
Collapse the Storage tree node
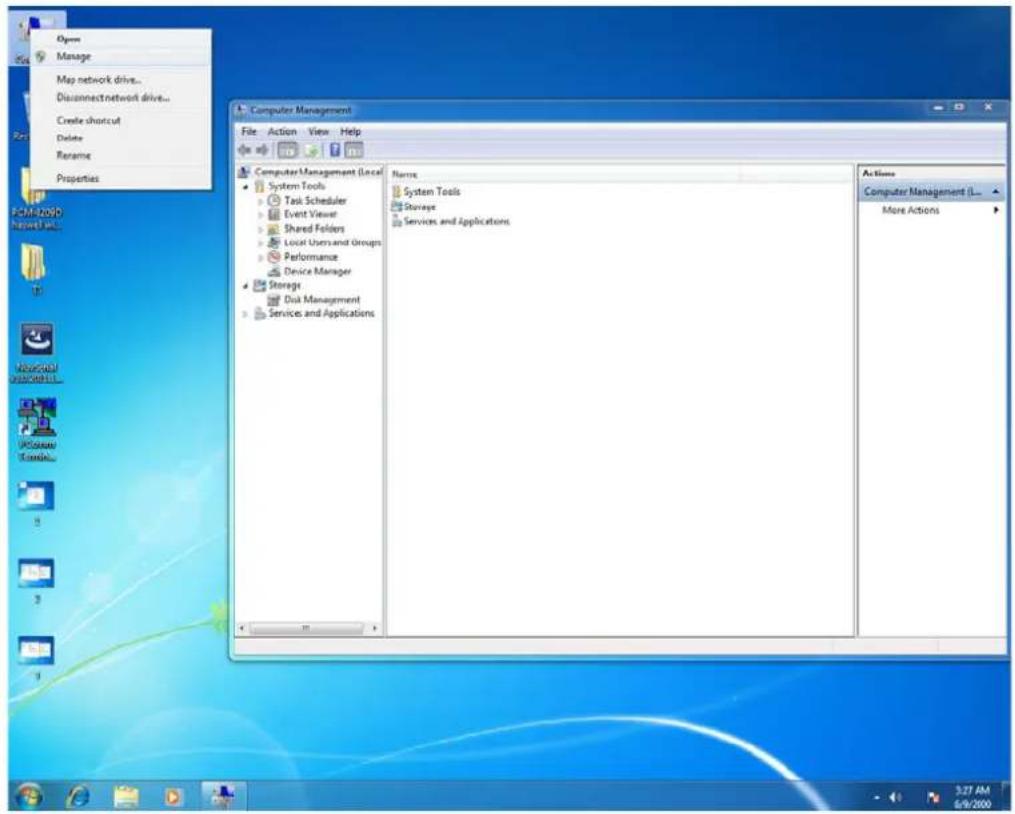point(246,286)
